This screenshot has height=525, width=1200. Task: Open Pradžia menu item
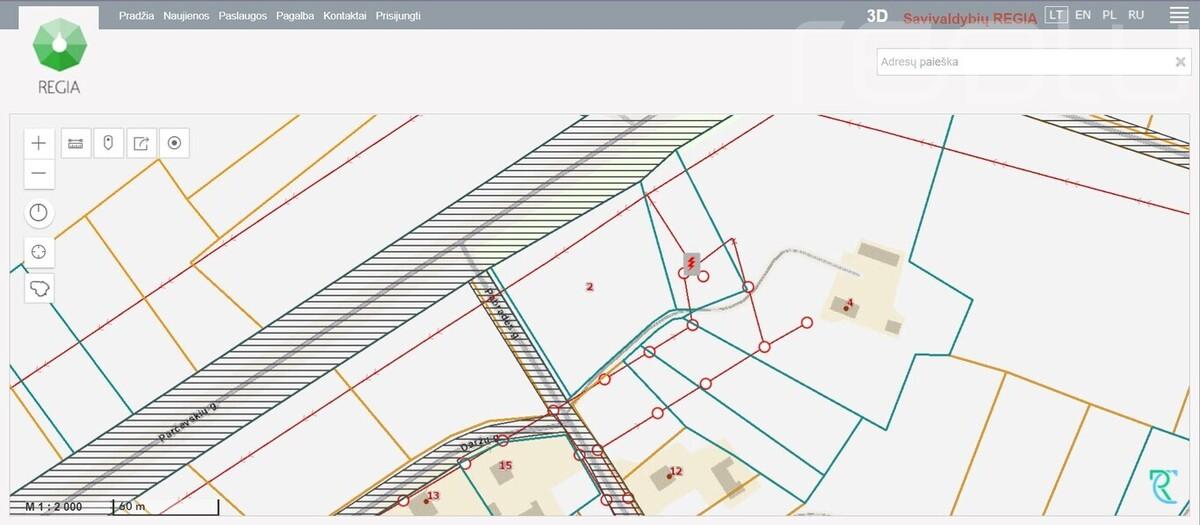(x=136, y=16)
